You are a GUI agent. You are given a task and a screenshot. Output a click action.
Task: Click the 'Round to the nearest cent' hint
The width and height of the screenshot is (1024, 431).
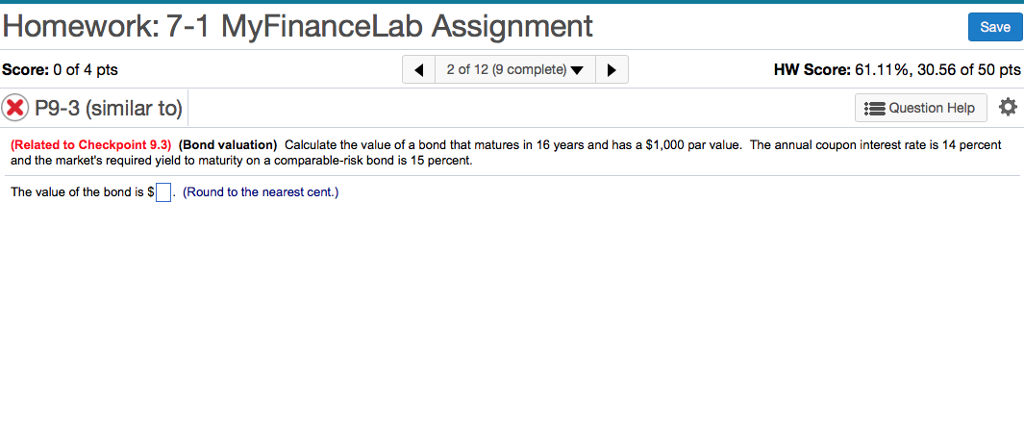[x=261, y=192]
